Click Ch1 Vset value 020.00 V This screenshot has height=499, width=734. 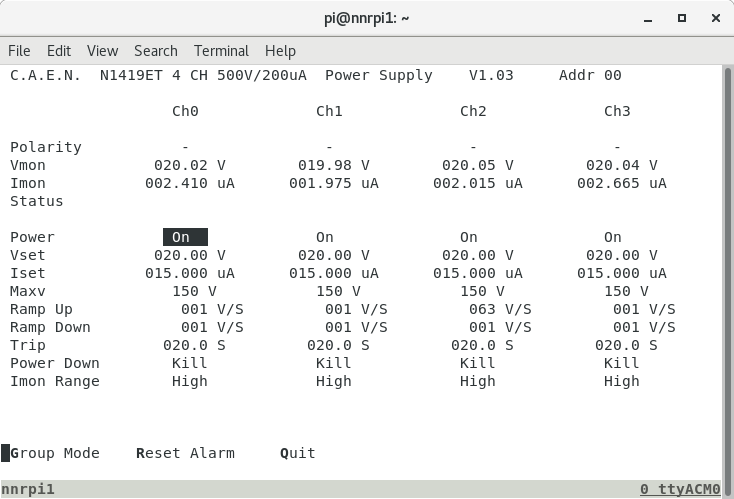click(334, 255)
